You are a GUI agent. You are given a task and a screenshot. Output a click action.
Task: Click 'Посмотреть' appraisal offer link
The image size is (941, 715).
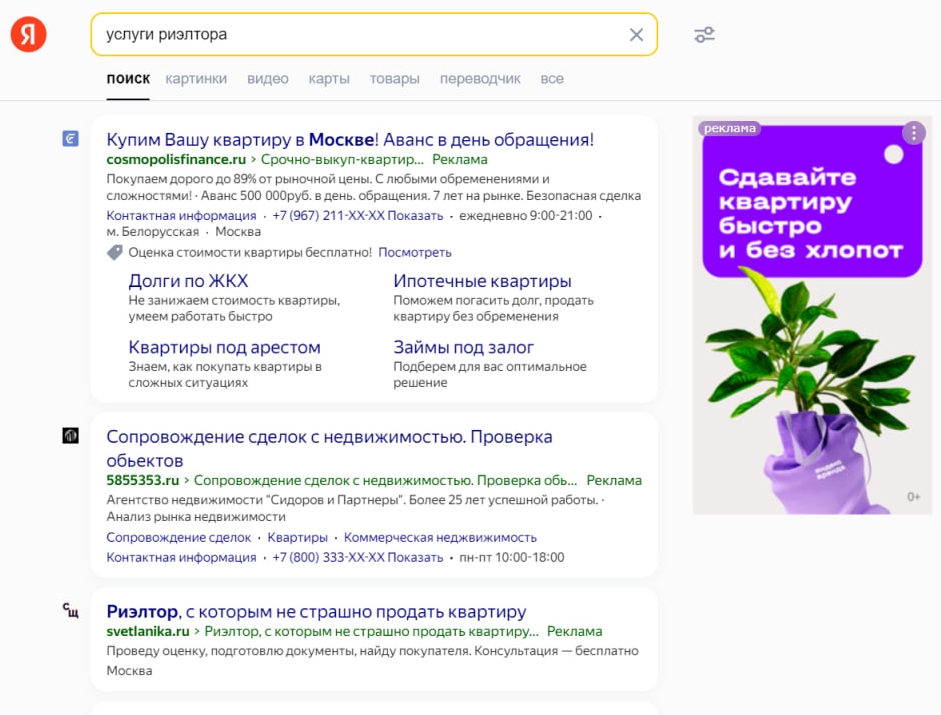415,252
